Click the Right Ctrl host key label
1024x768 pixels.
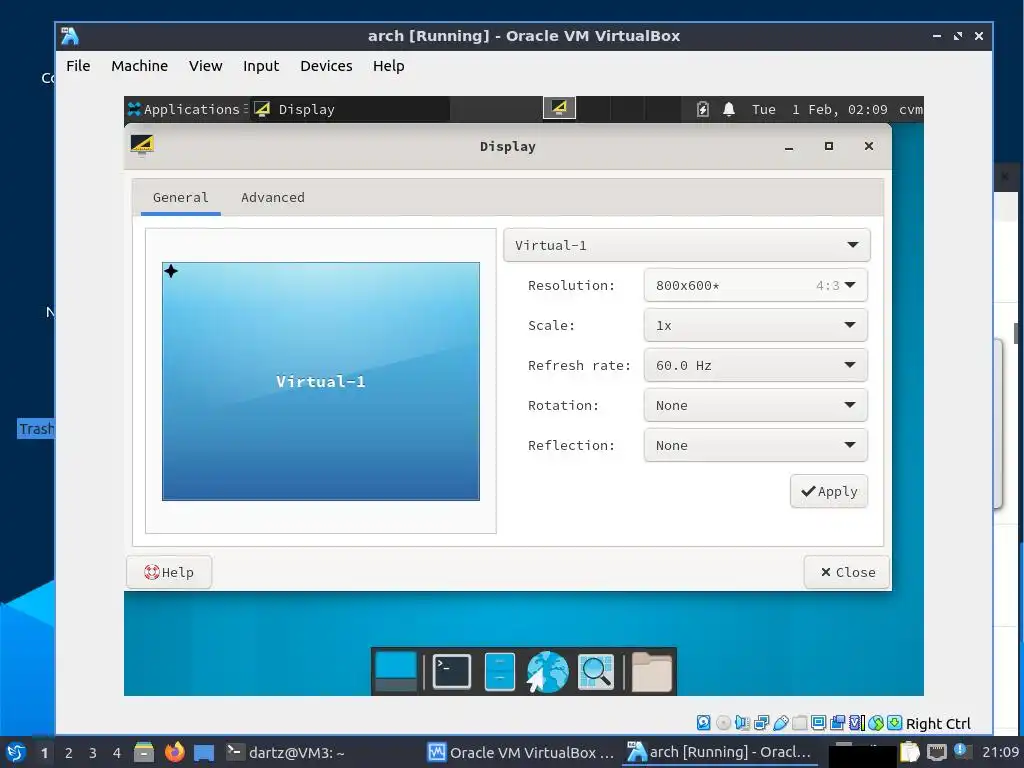tap(938, 724)
